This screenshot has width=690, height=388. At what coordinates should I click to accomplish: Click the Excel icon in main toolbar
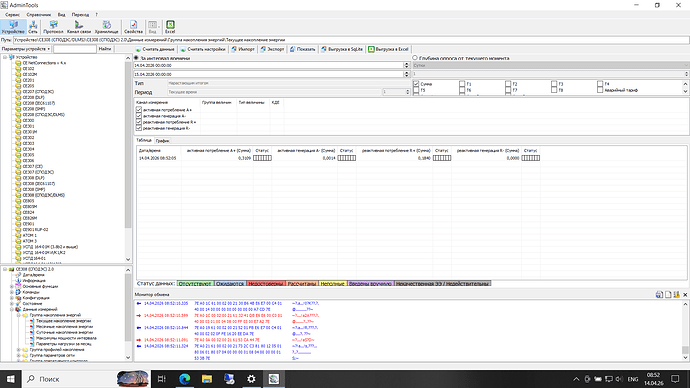(x=170, y=27)
